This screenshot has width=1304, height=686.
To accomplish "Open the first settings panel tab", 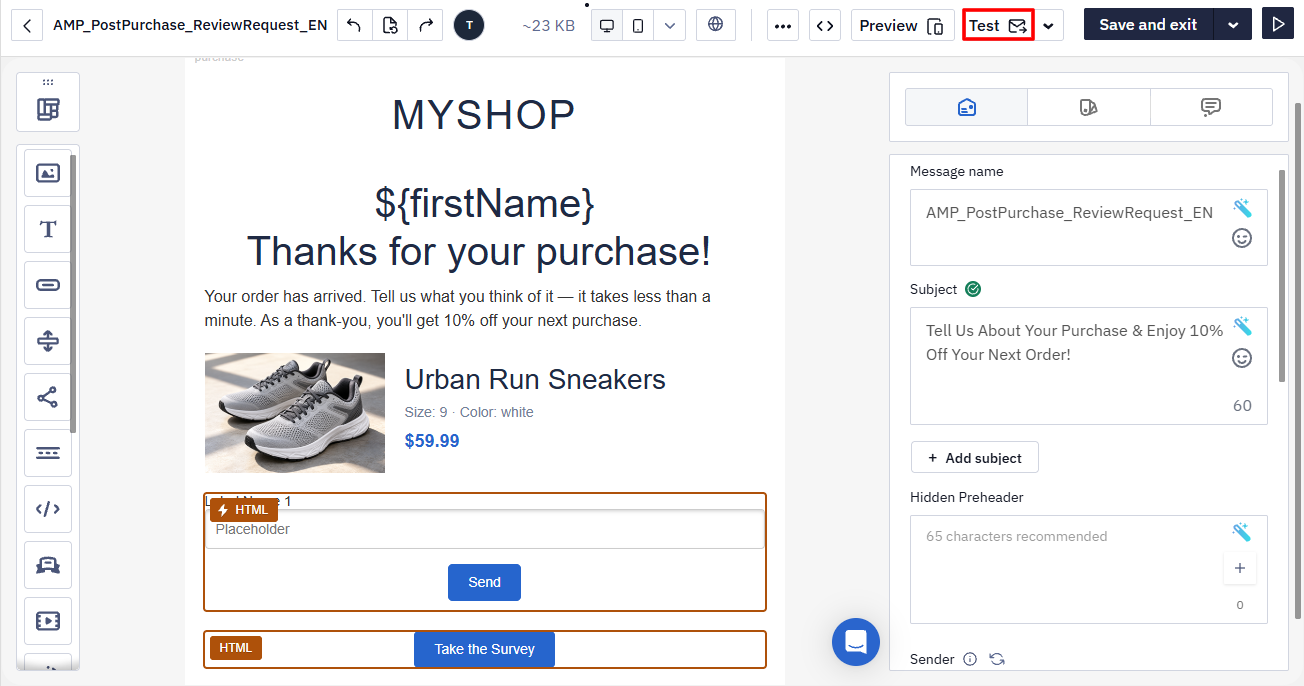I will click(966, 107).
